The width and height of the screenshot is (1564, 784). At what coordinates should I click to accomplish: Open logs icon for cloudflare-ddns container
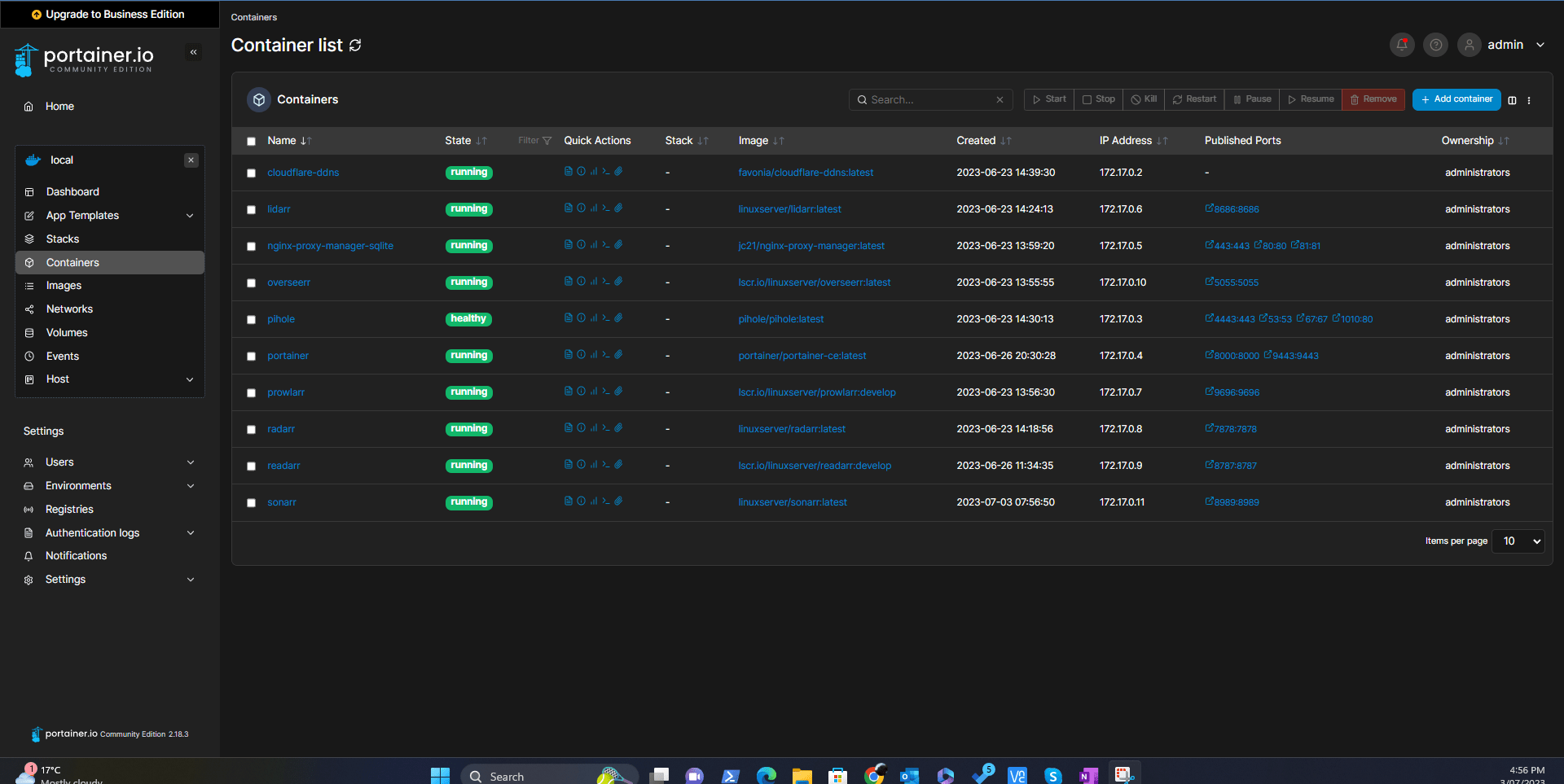tap(568, 172)
